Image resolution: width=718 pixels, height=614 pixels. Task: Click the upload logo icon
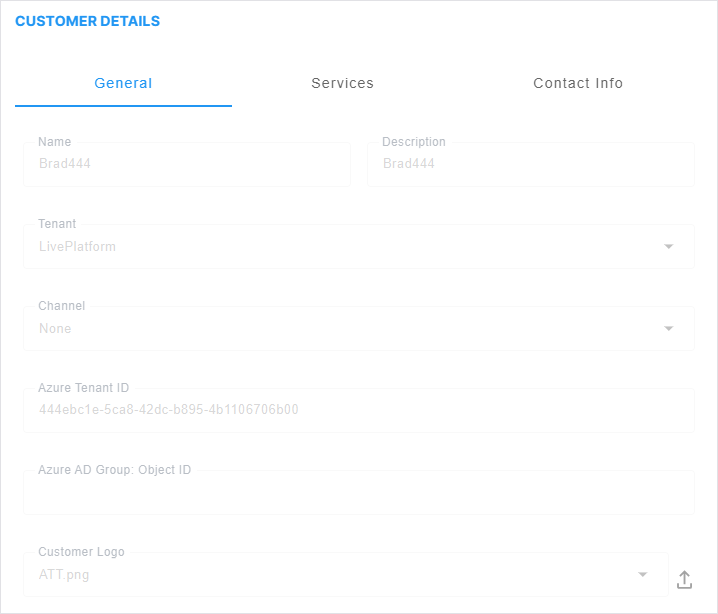pyautogui.click(x=684, y=579)
